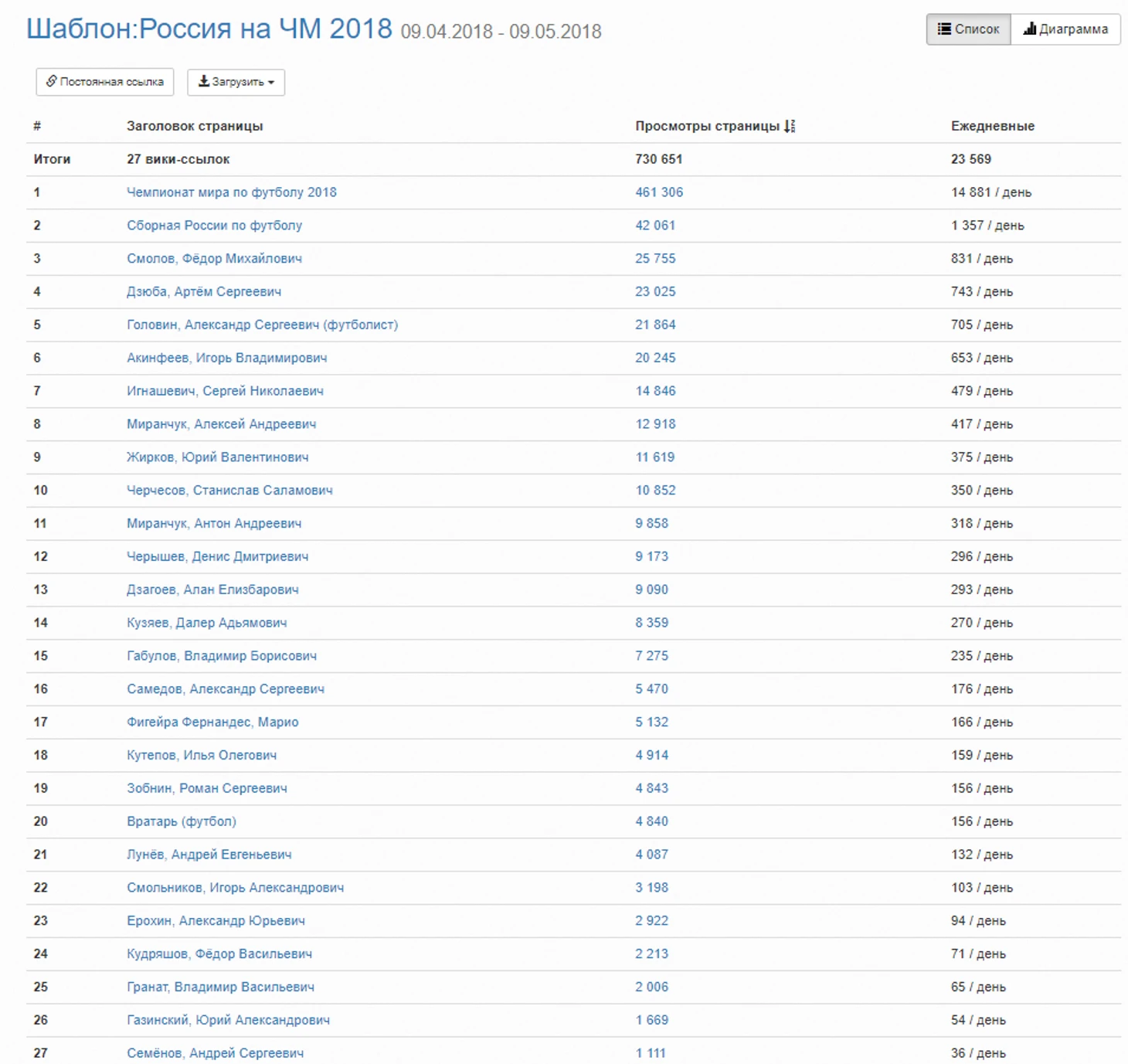The image size is (1128, 1064).
Task: Click the 7 275 pageviews link
Action: (651, 656)
